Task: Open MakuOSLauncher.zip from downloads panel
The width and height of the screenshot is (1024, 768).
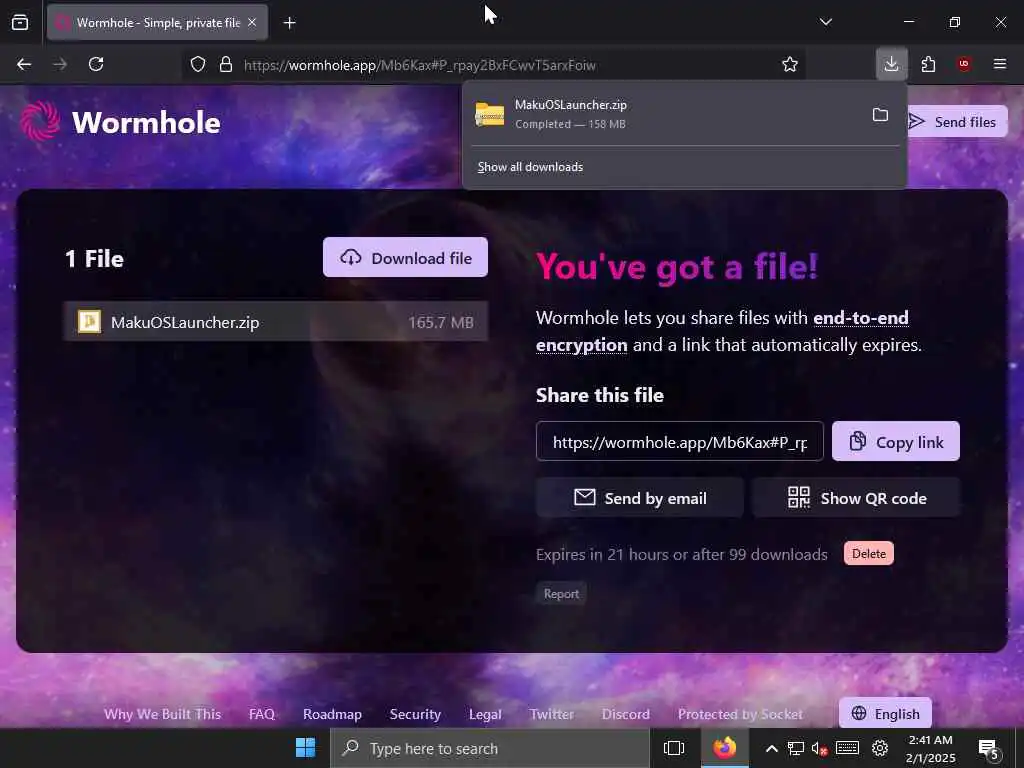Action: tap(665, 114)
